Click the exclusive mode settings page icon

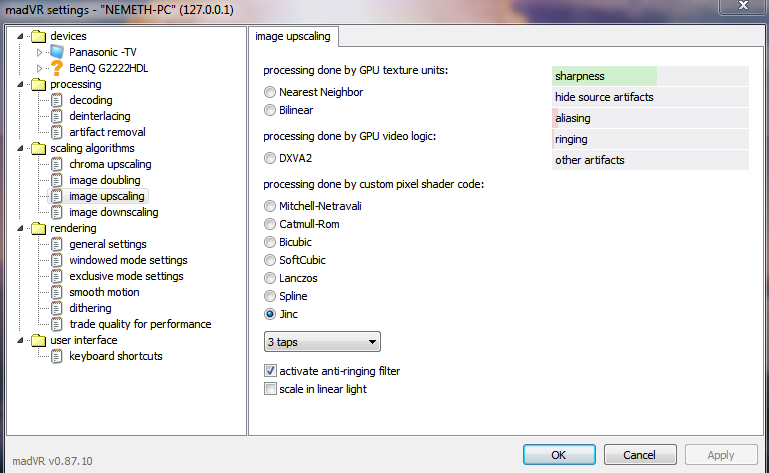[57, 276]
